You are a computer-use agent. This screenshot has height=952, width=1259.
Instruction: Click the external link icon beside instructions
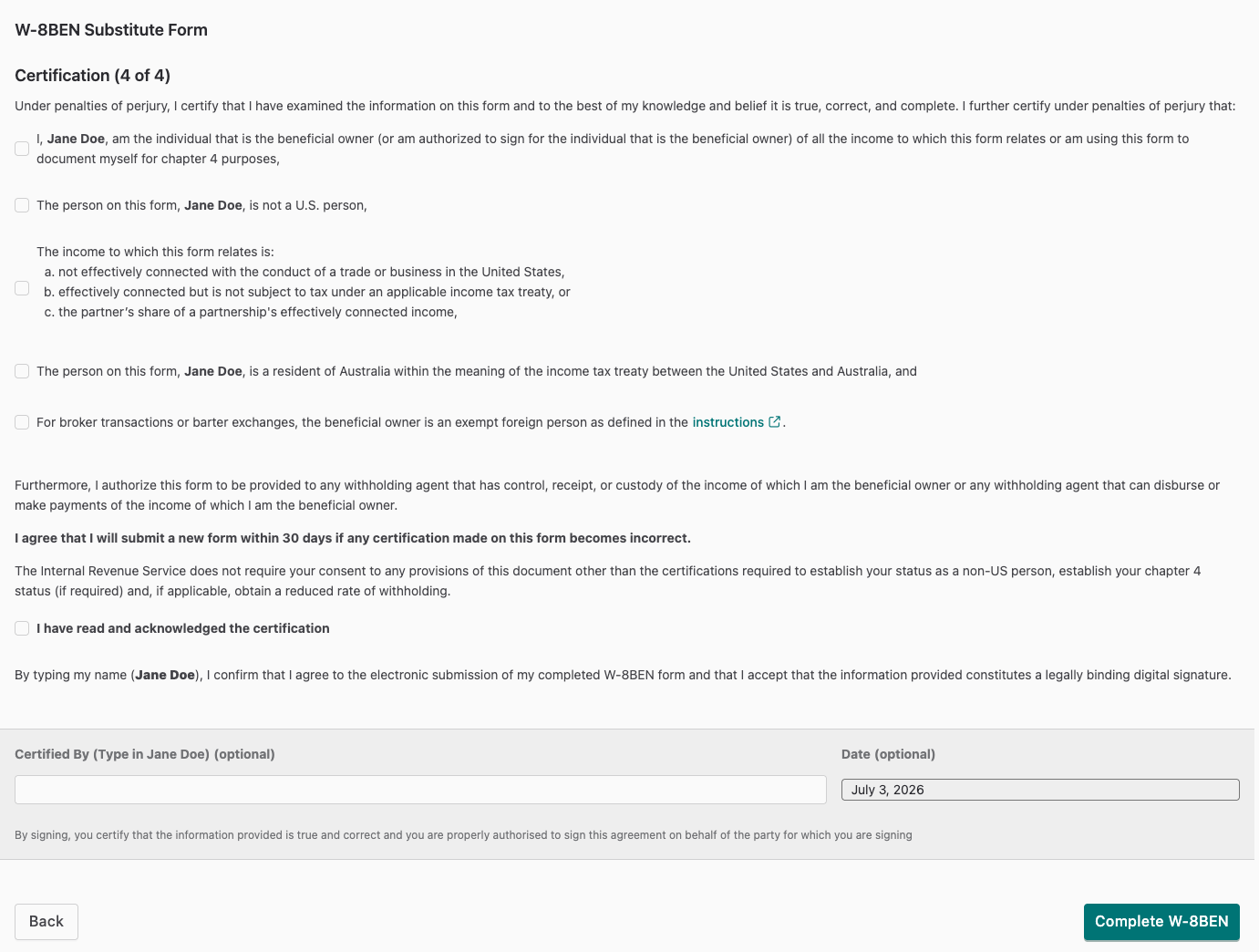(775, 421)
